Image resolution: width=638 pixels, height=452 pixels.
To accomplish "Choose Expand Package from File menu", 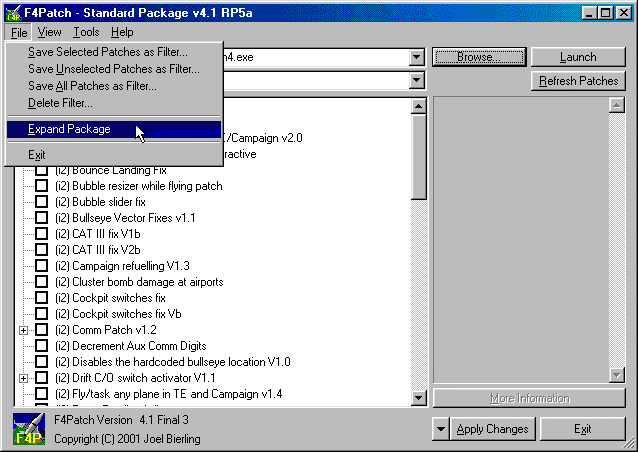I will [x=69, y=129].
